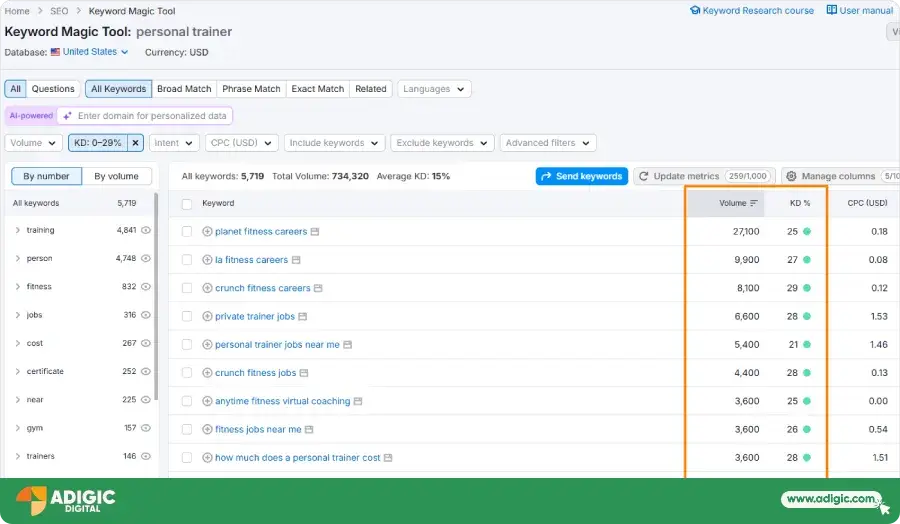Open the SEO breadcrumb link
Screen dimensions: 900x524
[59, 11]
